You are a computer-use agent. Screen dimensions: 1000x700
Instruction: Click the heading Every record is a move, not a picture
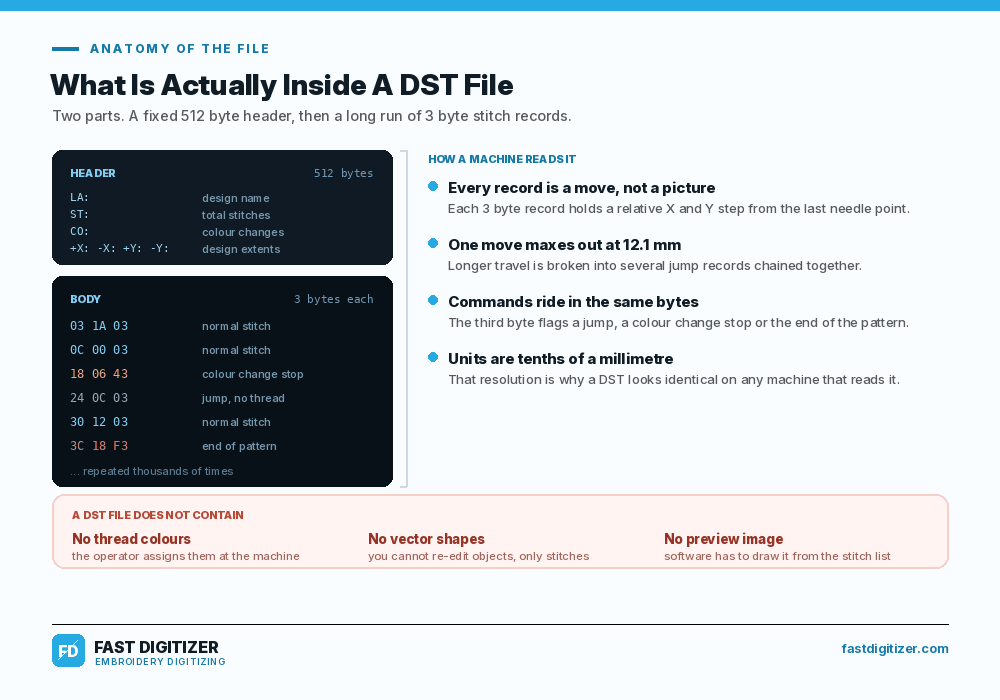(582, 188)
